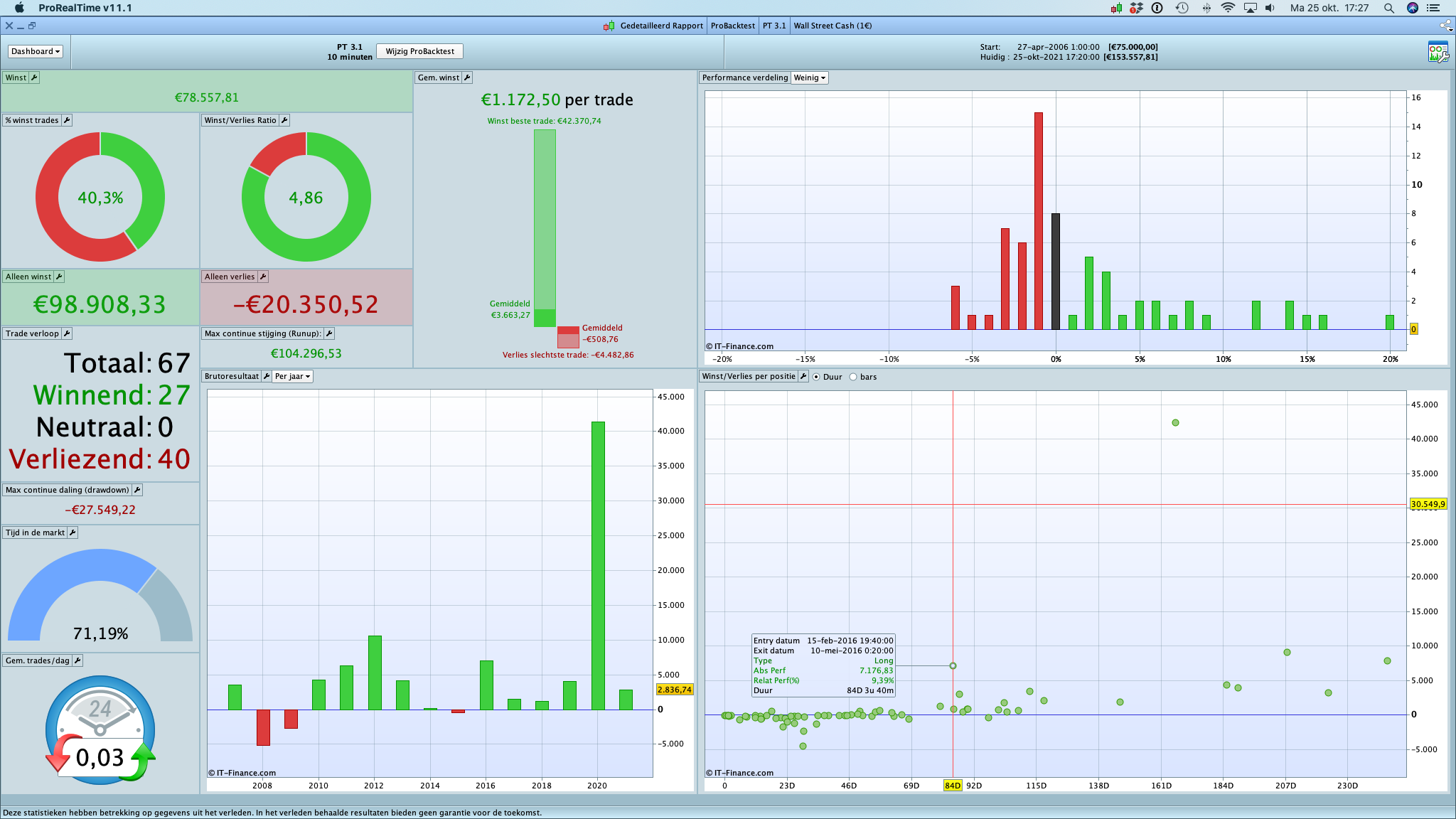Image resolution: width=1456 pixels, height=819 pixels.
Task: Click the Wijzig ProBacktest button
Action: tap(419, 51)
